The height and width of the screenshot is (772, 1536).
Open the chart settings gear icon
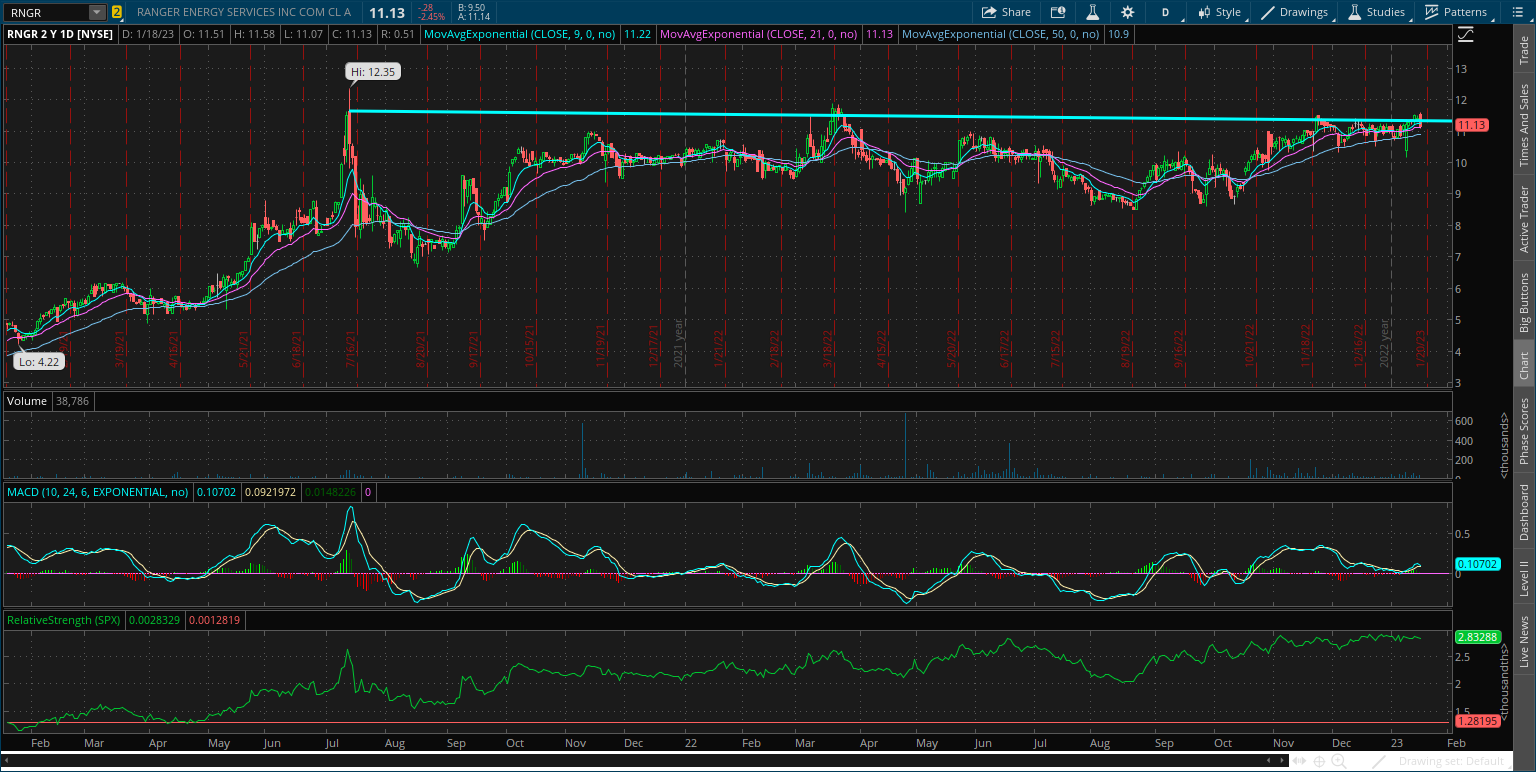point(1127,12)
